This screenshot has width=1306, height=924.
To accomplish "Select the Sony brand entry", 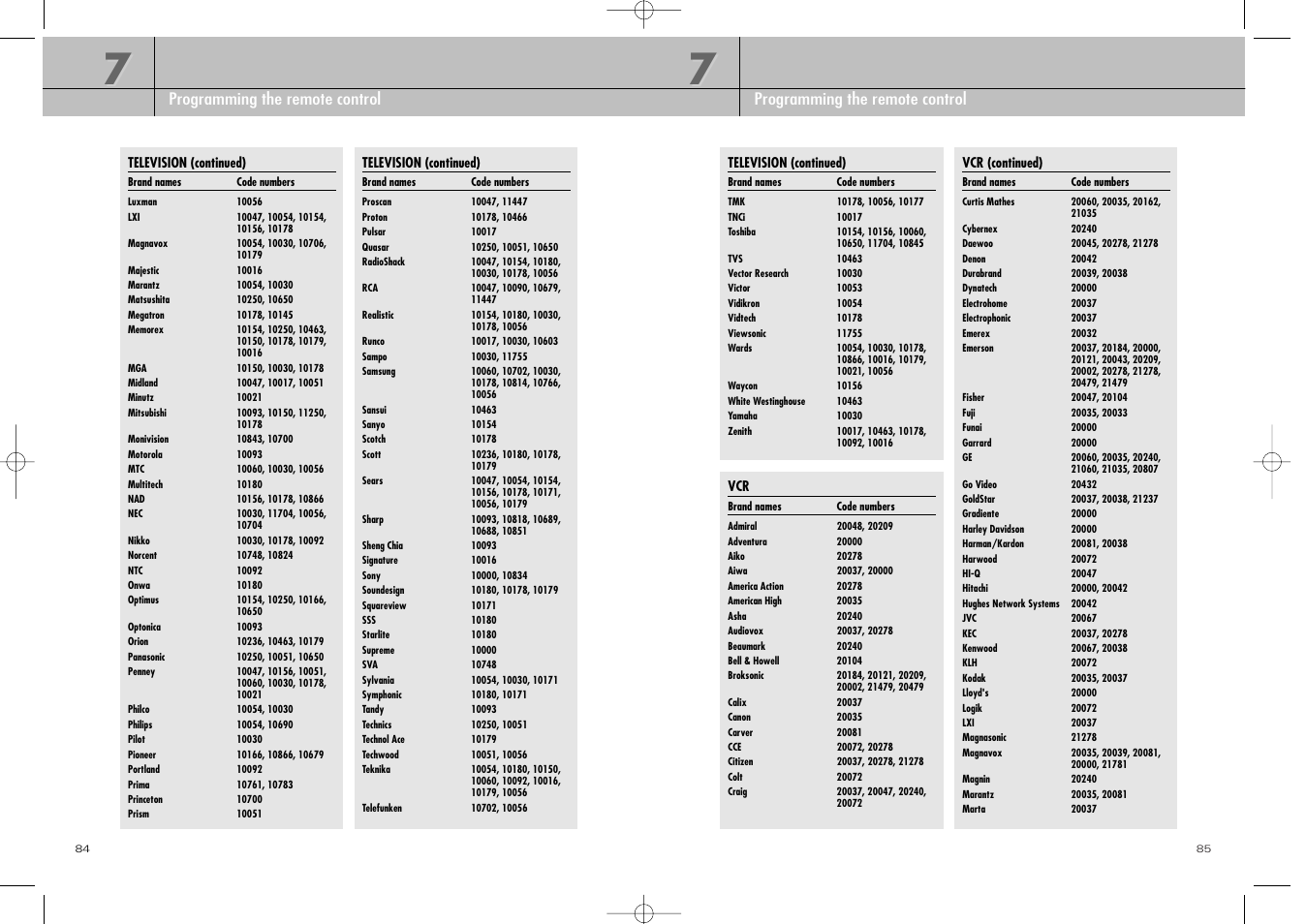I will coord(372,576).
